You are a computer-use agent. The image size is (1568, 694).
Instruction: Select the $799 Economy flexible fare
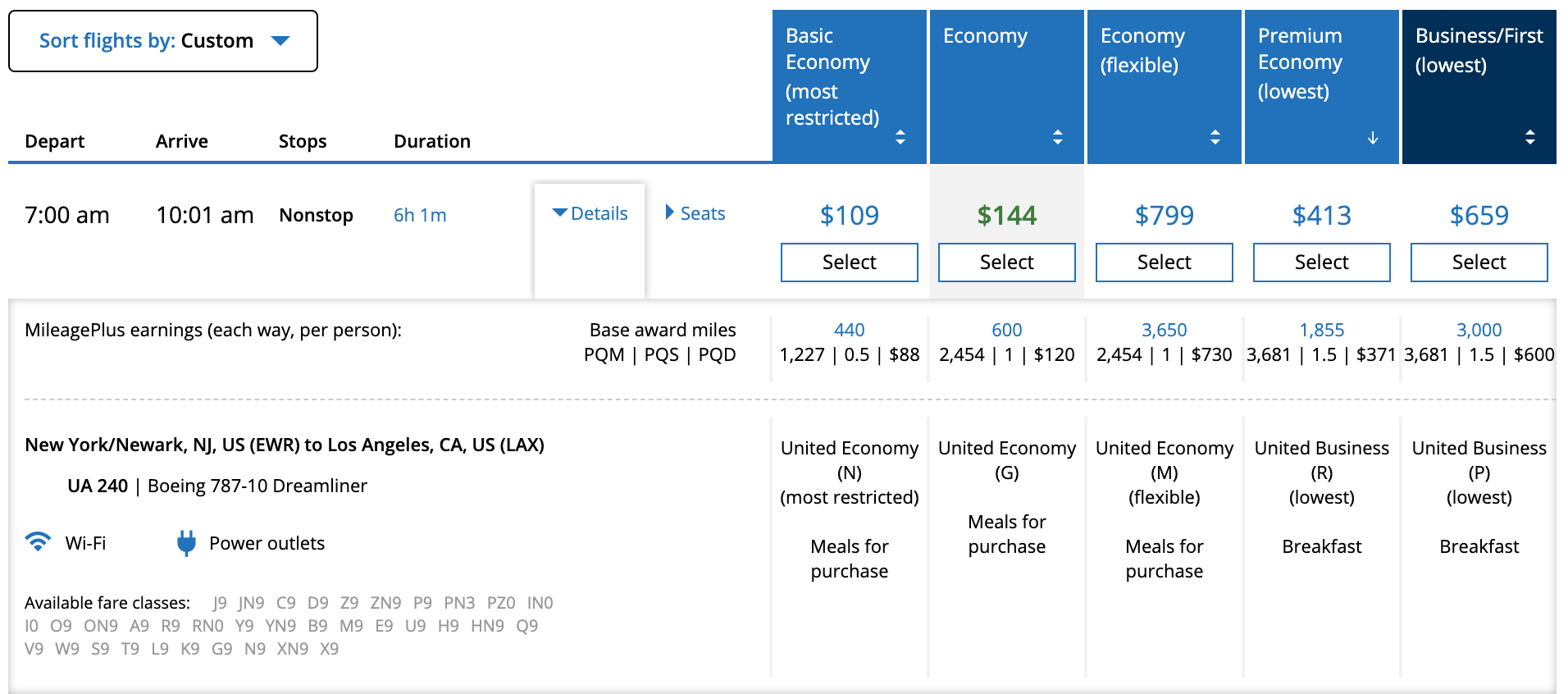pos(1165,263)
